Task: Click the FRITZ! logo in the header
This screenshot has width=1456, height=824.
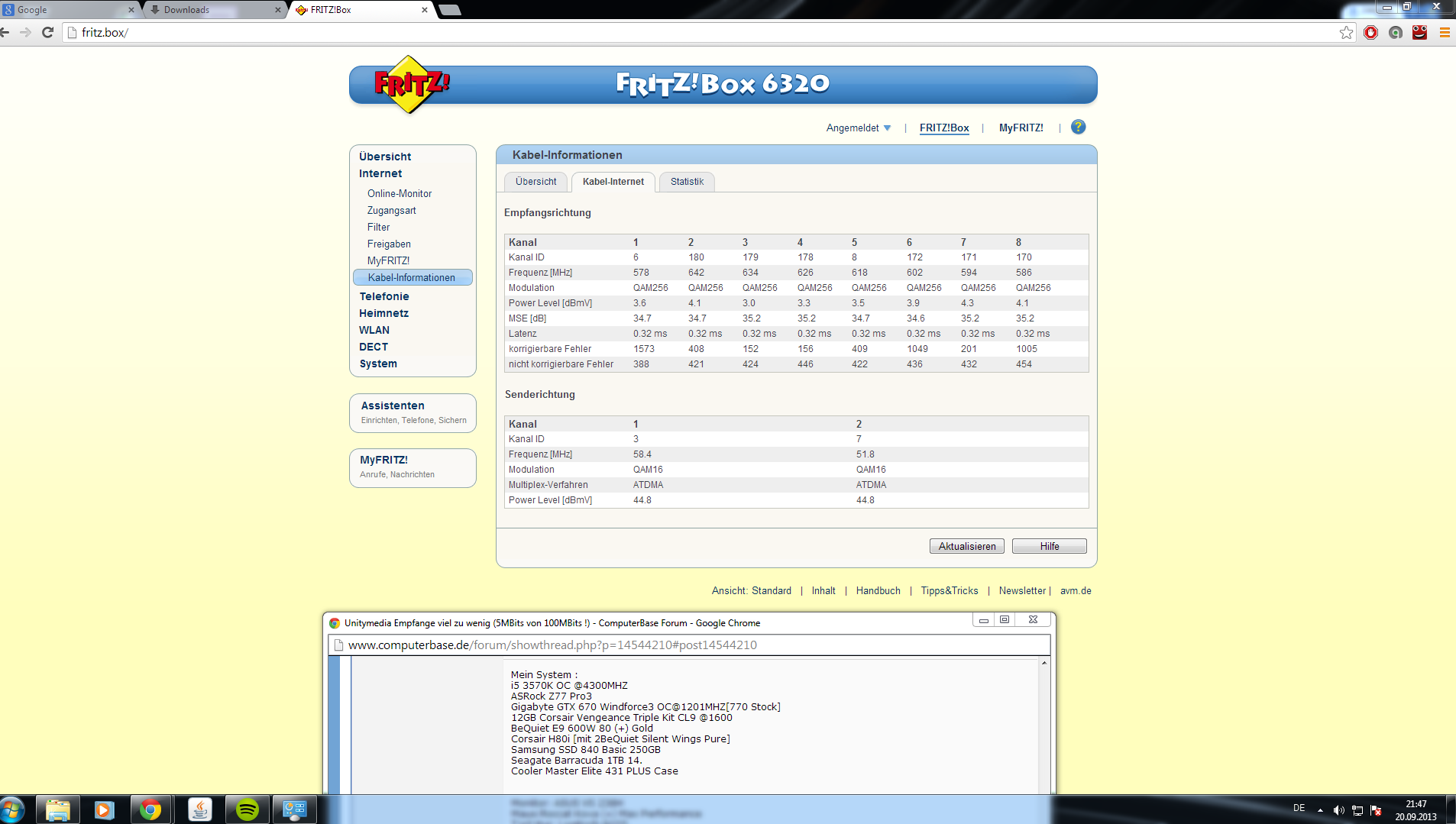Action: (x=411, y=84)
